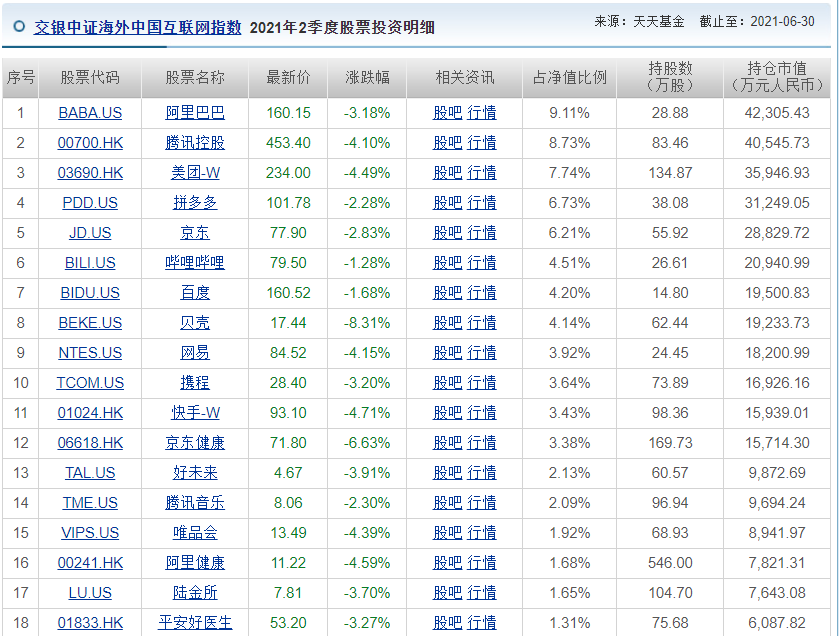Screen dimensions: 839x636
Task: Open 行情 link in the JD.US row
Action: (x=482, y=233)
